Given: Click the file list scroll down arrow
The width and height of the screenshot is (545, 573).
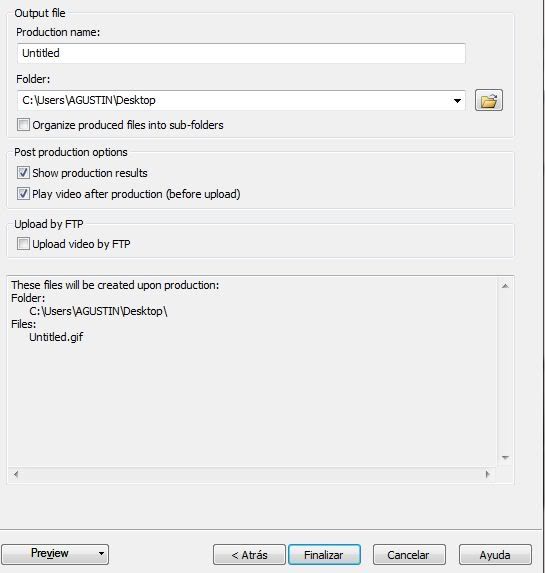Looking at the screenshot, I should pos(505,458).
